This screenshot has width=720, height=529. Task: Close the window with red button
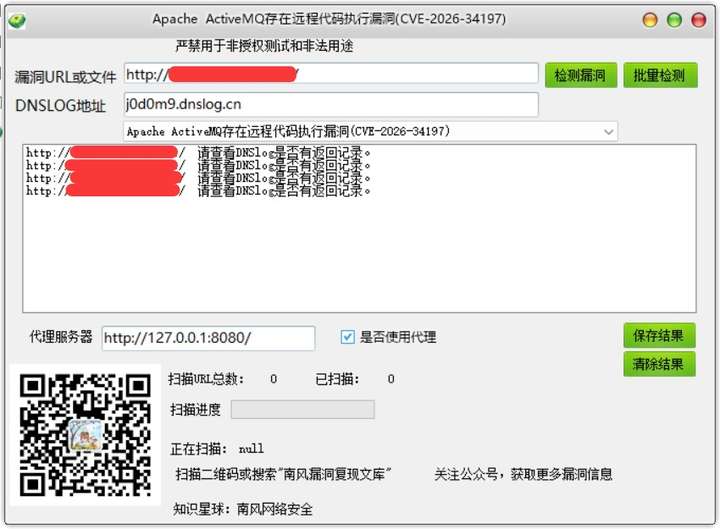698,20
